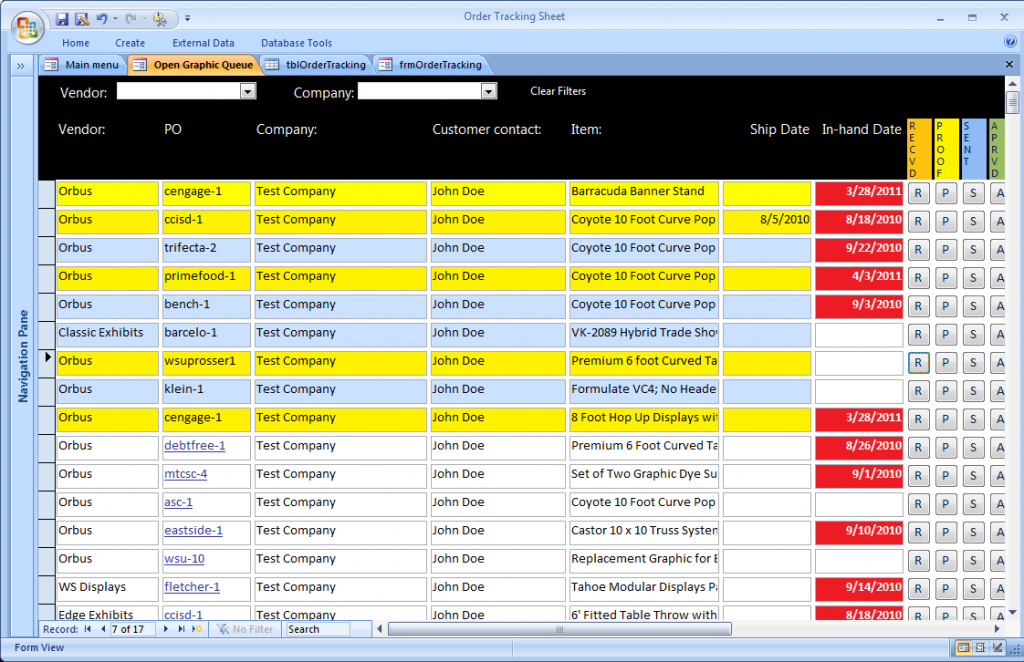
Task: Click the record number box '7 of 17'
Action: 133,629
